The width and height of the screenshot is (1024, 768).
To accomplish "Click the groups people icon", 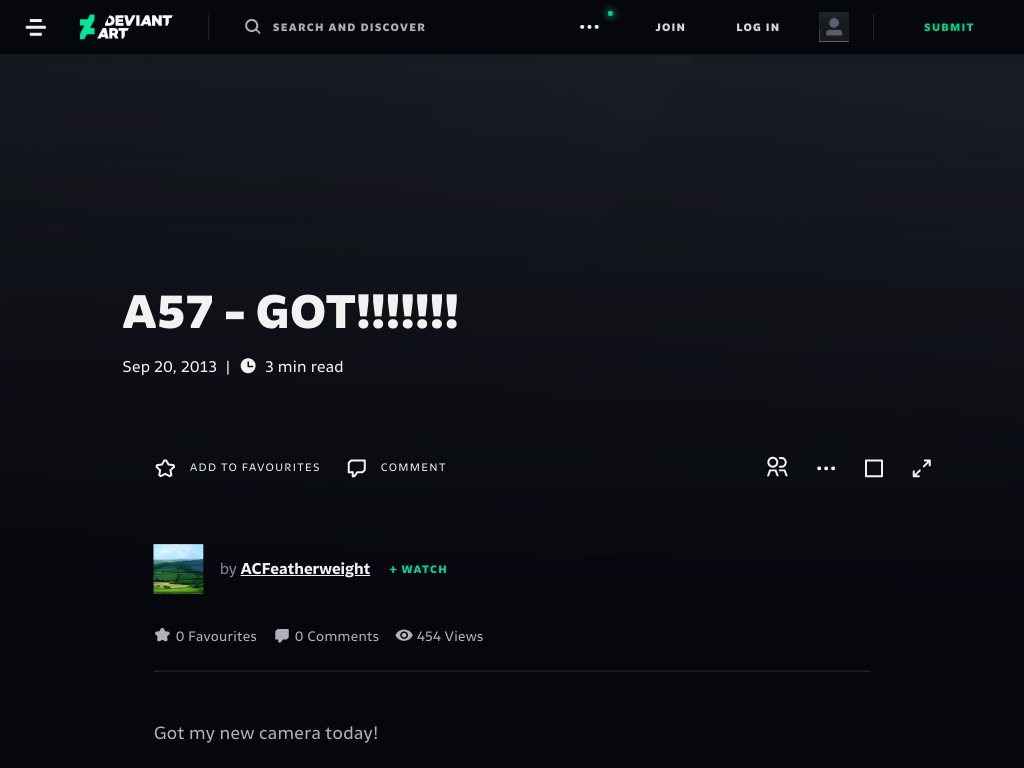I will click(777, 468).
